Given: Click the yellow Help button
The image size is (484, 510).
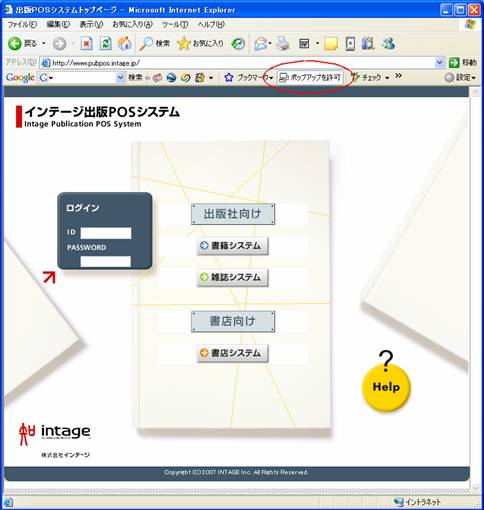Looking at the screenshot, I should tap(386, 387).
